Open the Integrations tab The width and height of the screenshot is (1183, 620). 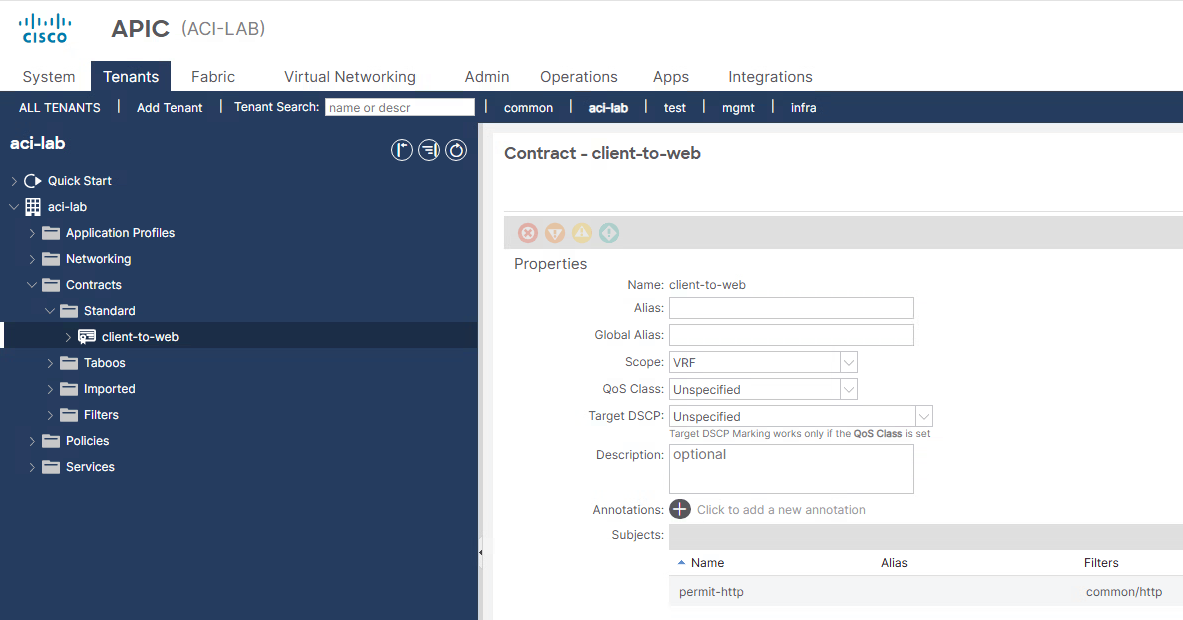point(770,77)
